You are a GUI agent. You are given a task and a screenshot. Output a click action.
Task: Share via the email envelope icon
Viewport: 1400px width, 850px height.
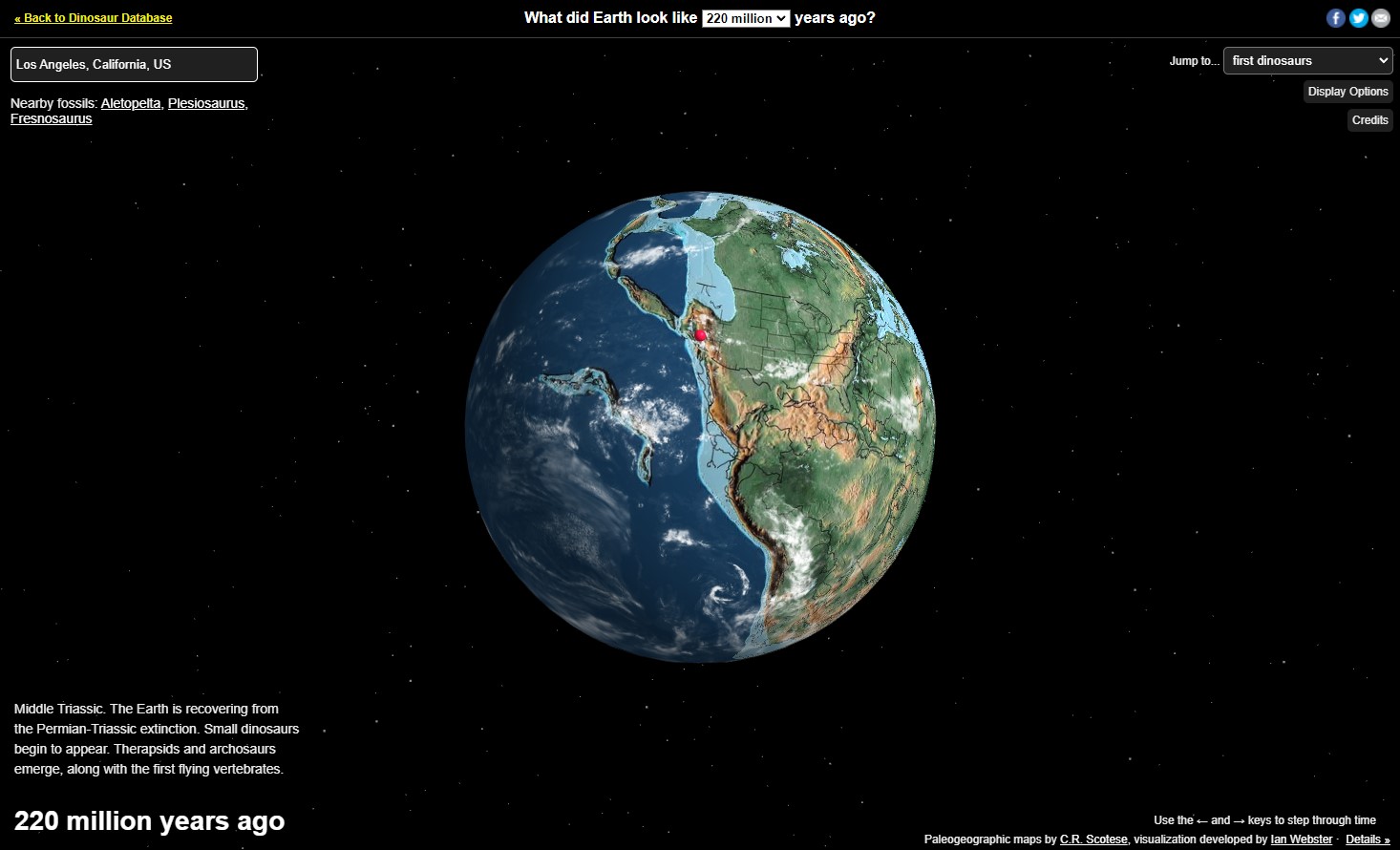(x=1381, y=18)
